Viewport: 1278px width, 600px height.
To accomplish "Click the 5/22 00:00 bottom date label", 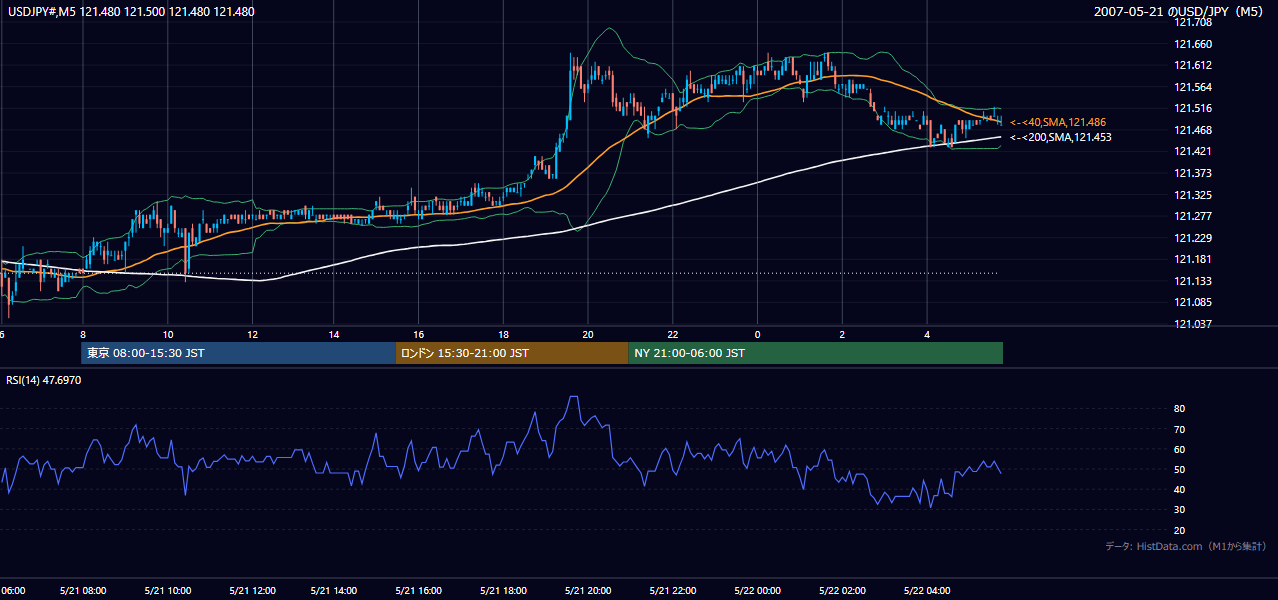I will pos(757,591).
